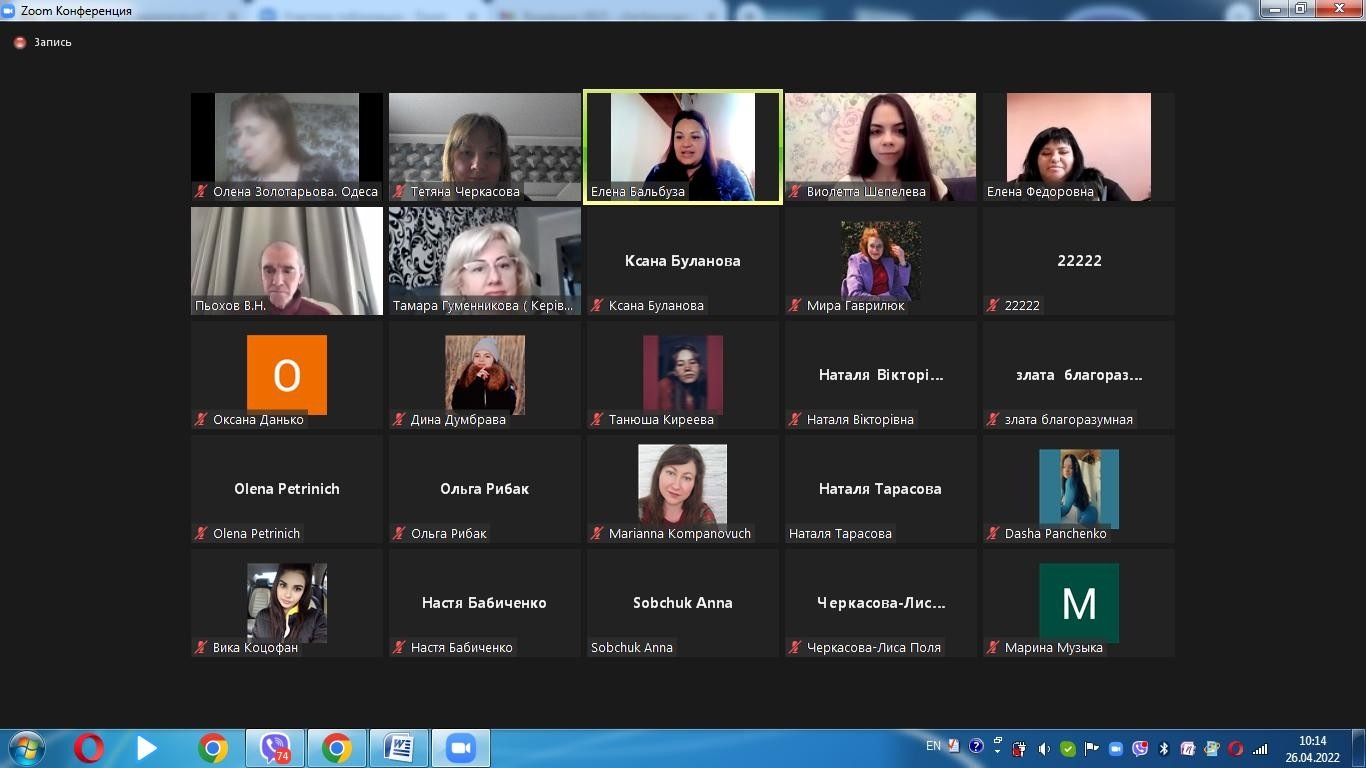Select Елена Бальбуза highlighted speaker video tile

pyautogui.click(x=682, y=146)
